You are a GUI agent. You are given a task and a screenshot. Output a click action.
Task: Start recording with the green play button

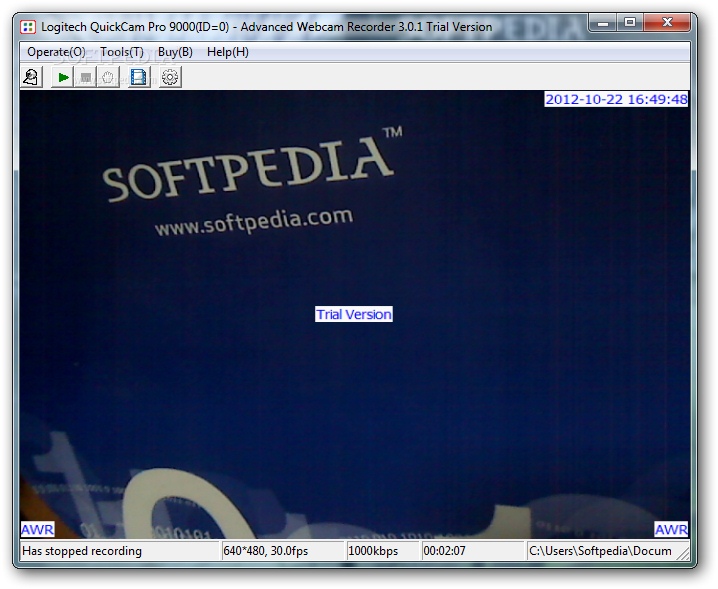(x=63, y=77)
